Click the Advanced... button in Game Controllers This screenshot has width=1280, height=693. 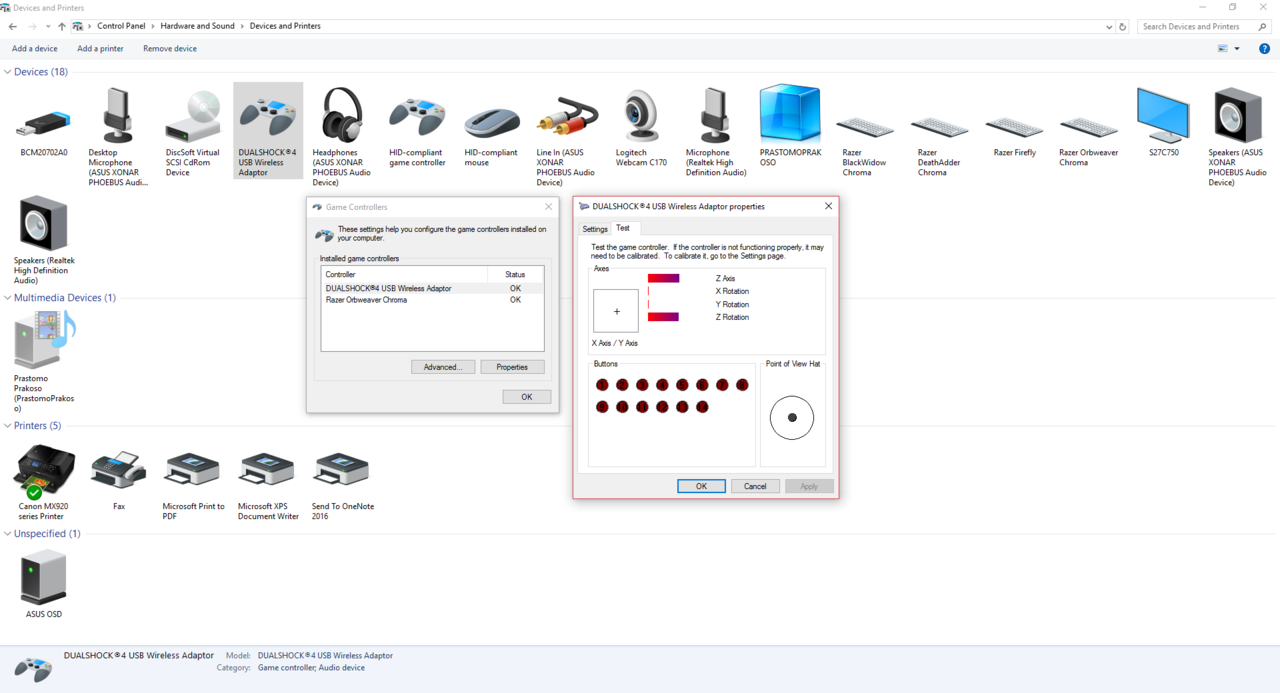coord(442,367)
